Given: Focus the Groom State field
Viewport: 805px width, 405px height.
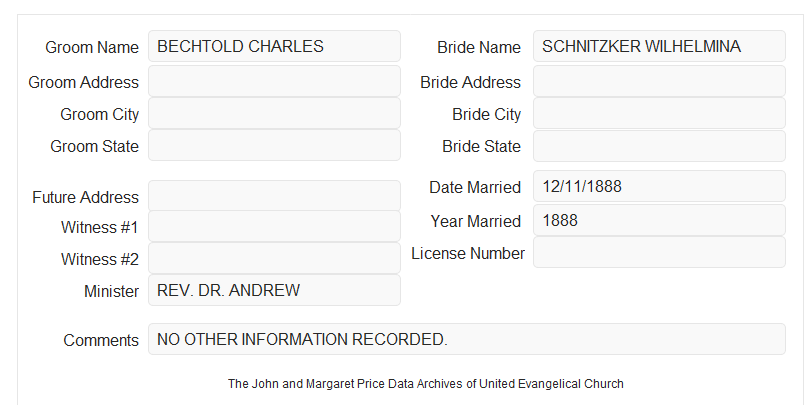Looking at the screenshot, I should click(274, 145).
